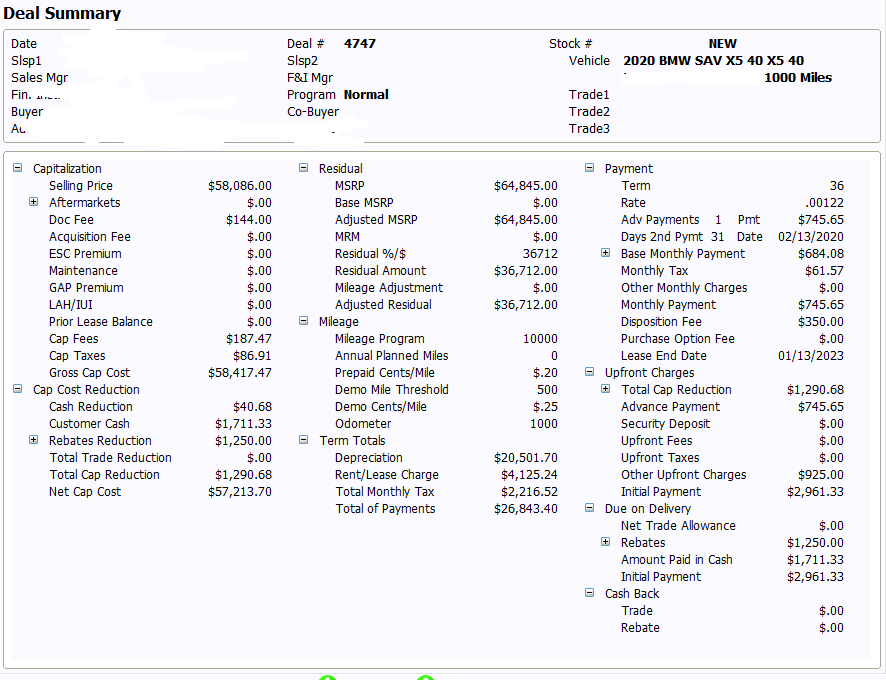Image resolution: width=886 pixels, height=680 pixels.
Task: Select the Net Trade Allowance label
Action: (678, 526)
